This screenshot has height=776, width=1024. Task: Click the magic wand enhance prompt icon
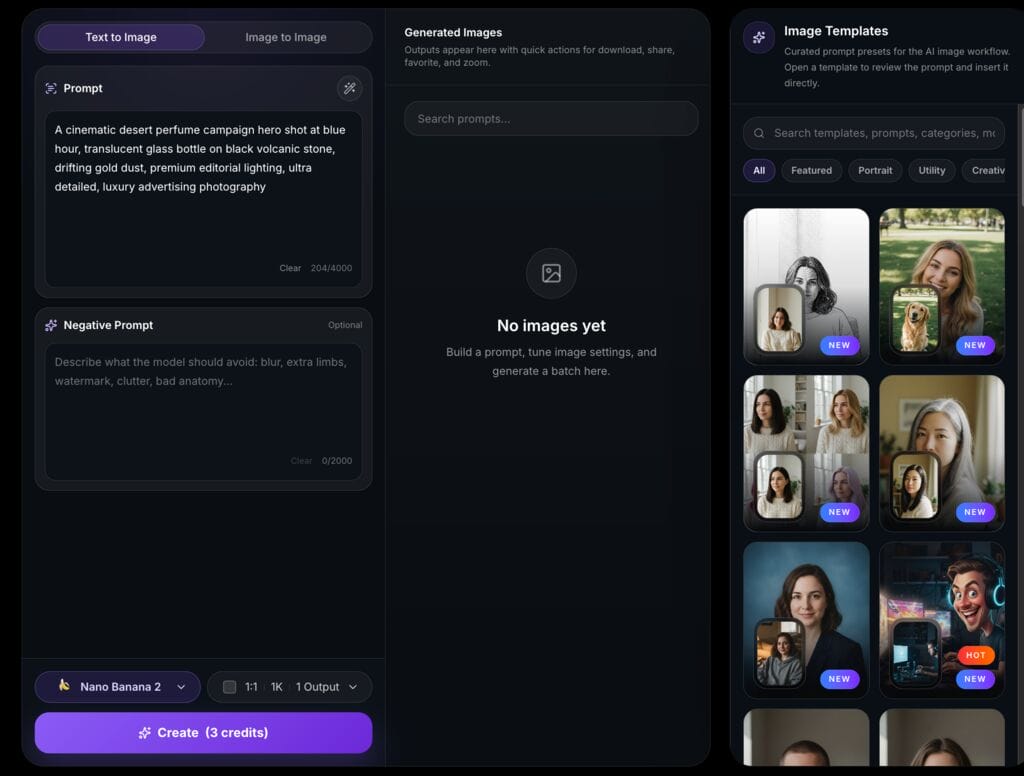click(349, 88)
